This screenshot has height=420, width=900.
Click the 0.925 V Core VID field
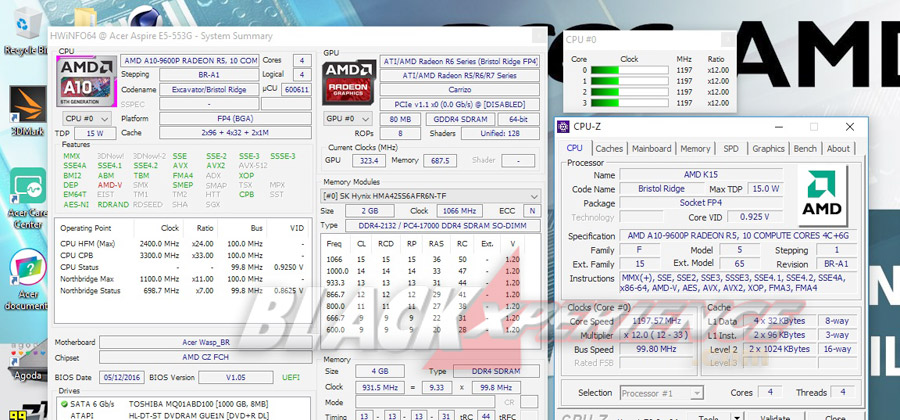pyautogui.click(x=755, y=217)
